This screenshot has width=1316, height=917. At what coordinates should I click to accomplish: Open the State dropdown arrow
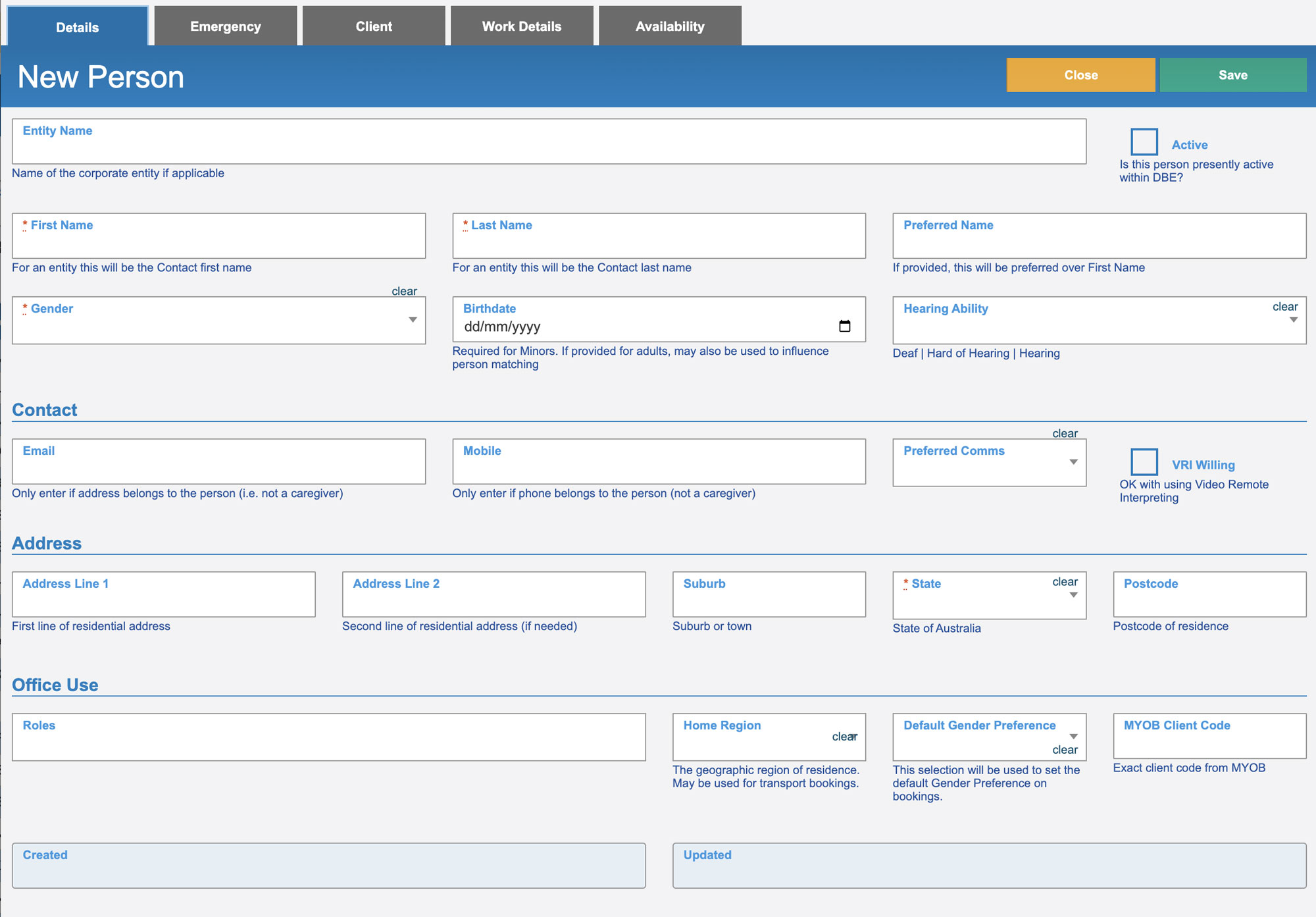click(1073, 595)
